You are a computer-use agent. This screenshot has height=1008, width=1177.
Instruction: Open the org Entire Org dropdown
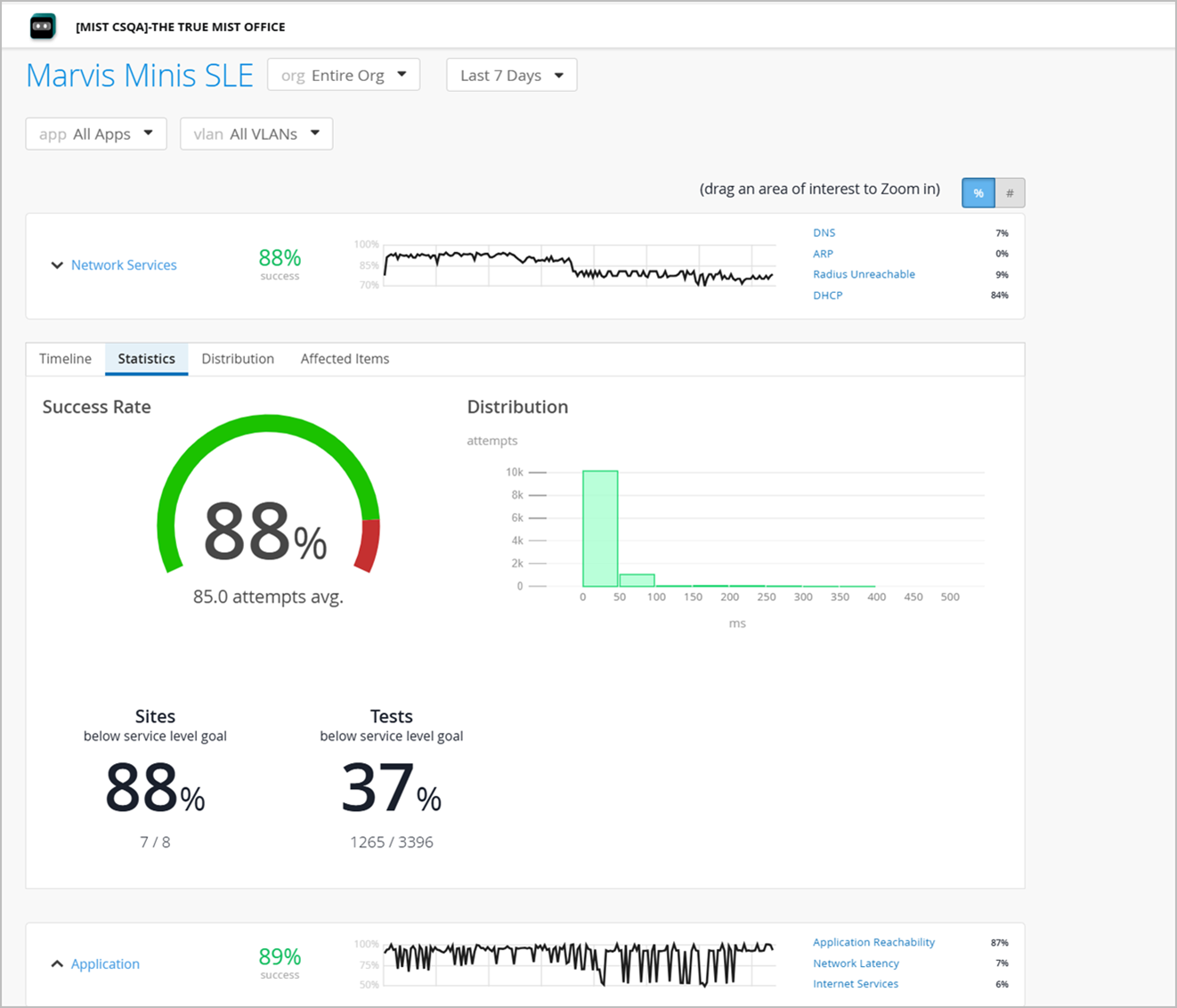(x=344, y=75)
